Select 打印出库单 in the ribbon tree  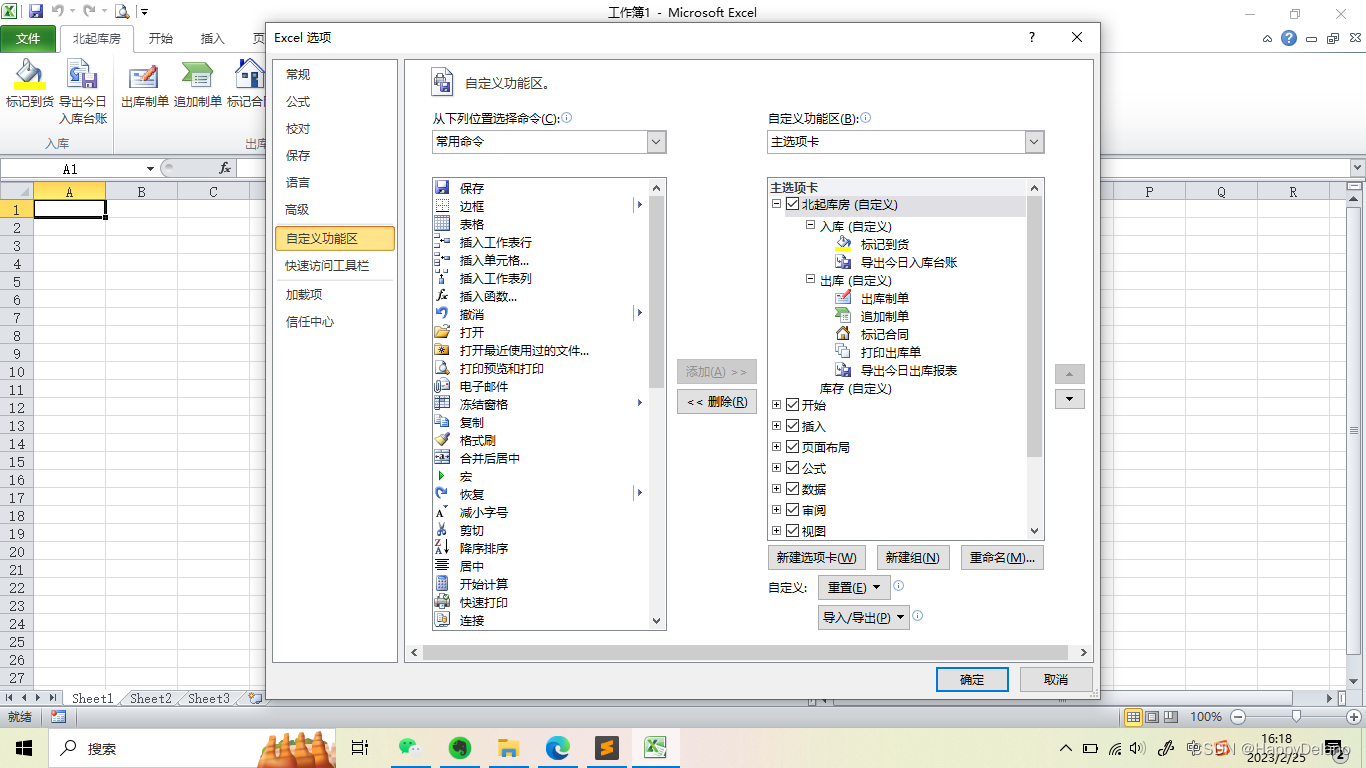pyautogui.click(x=890, y=352)
